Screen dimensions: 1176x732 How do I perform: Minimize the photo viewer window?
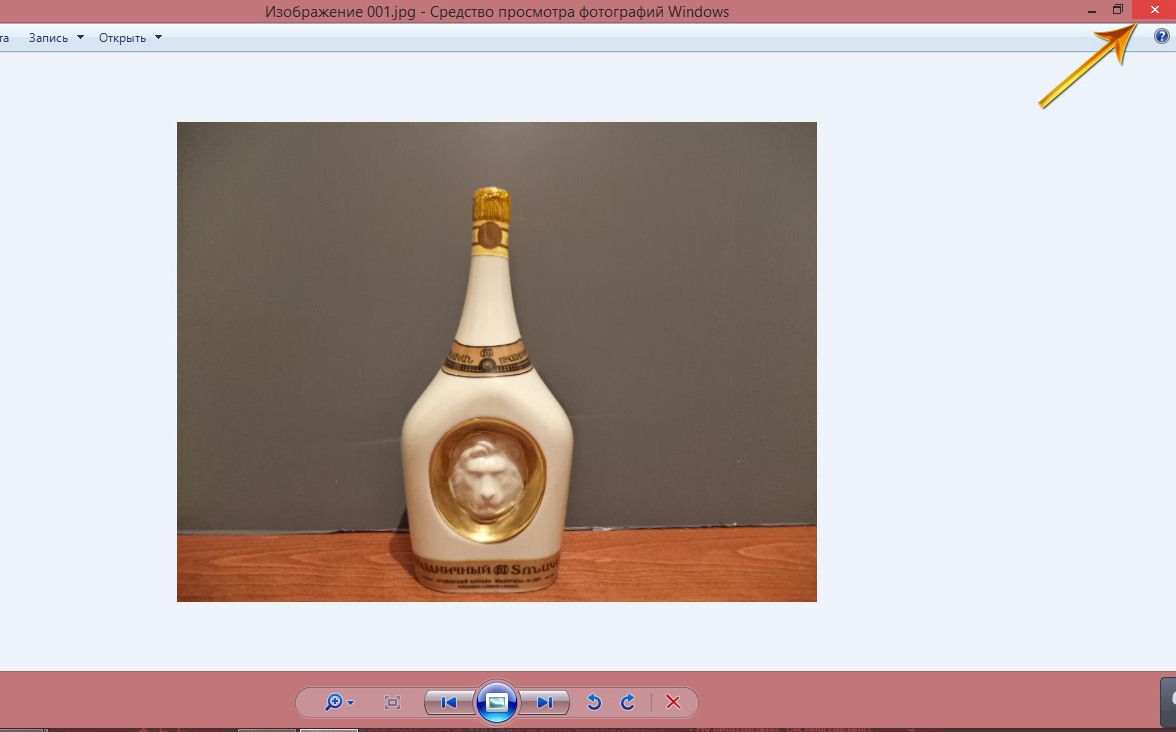tap(1092, 11)
